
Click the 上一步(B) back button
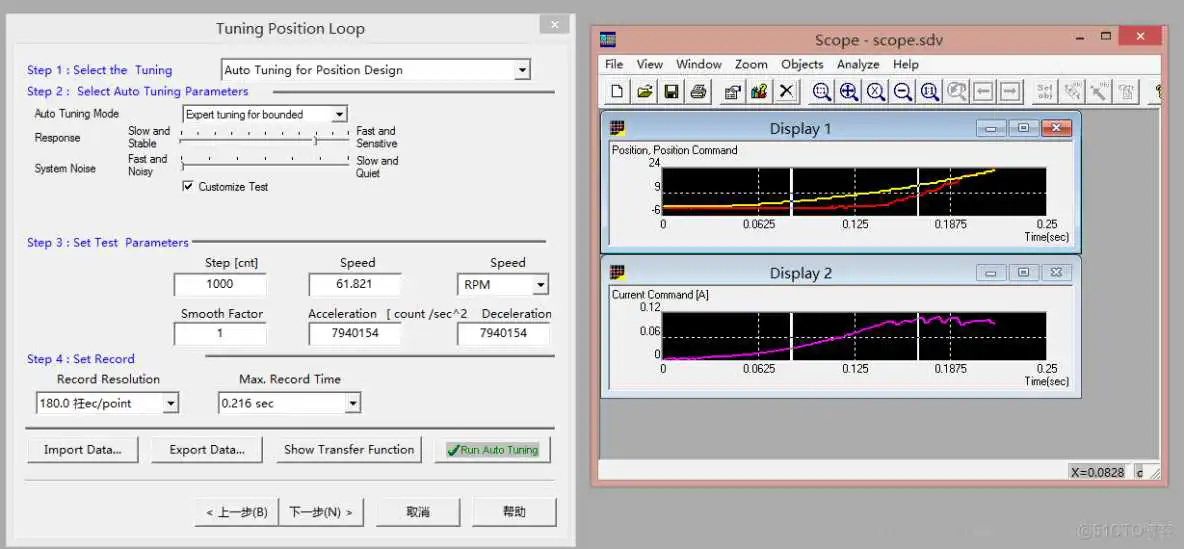tap(236, 512)
